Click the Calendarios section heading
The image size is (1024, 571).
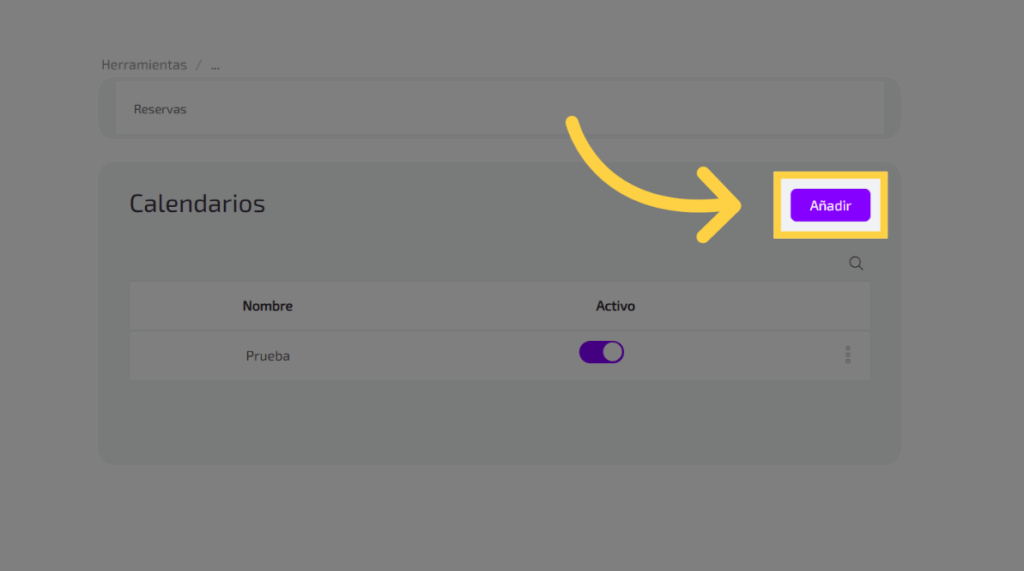[x=197, y=204]
